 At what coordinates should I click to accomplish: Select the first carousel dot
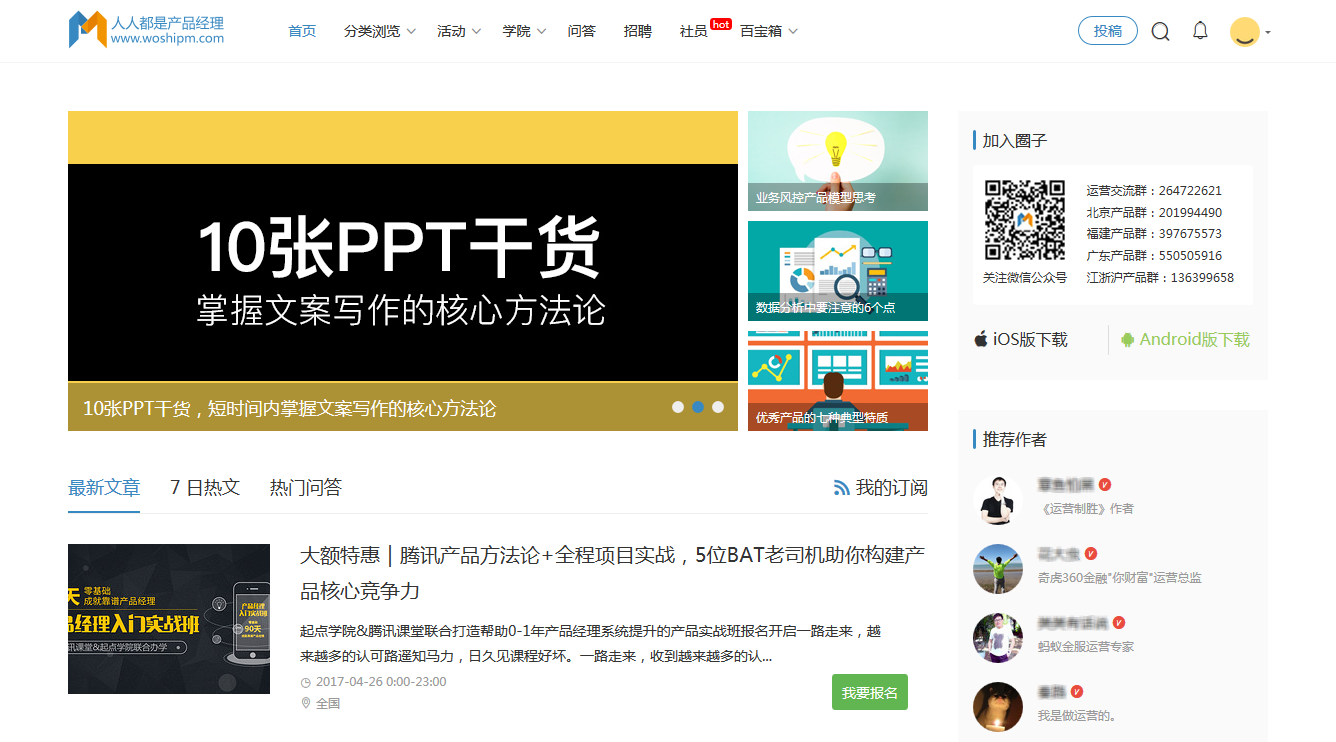(678, 407)
